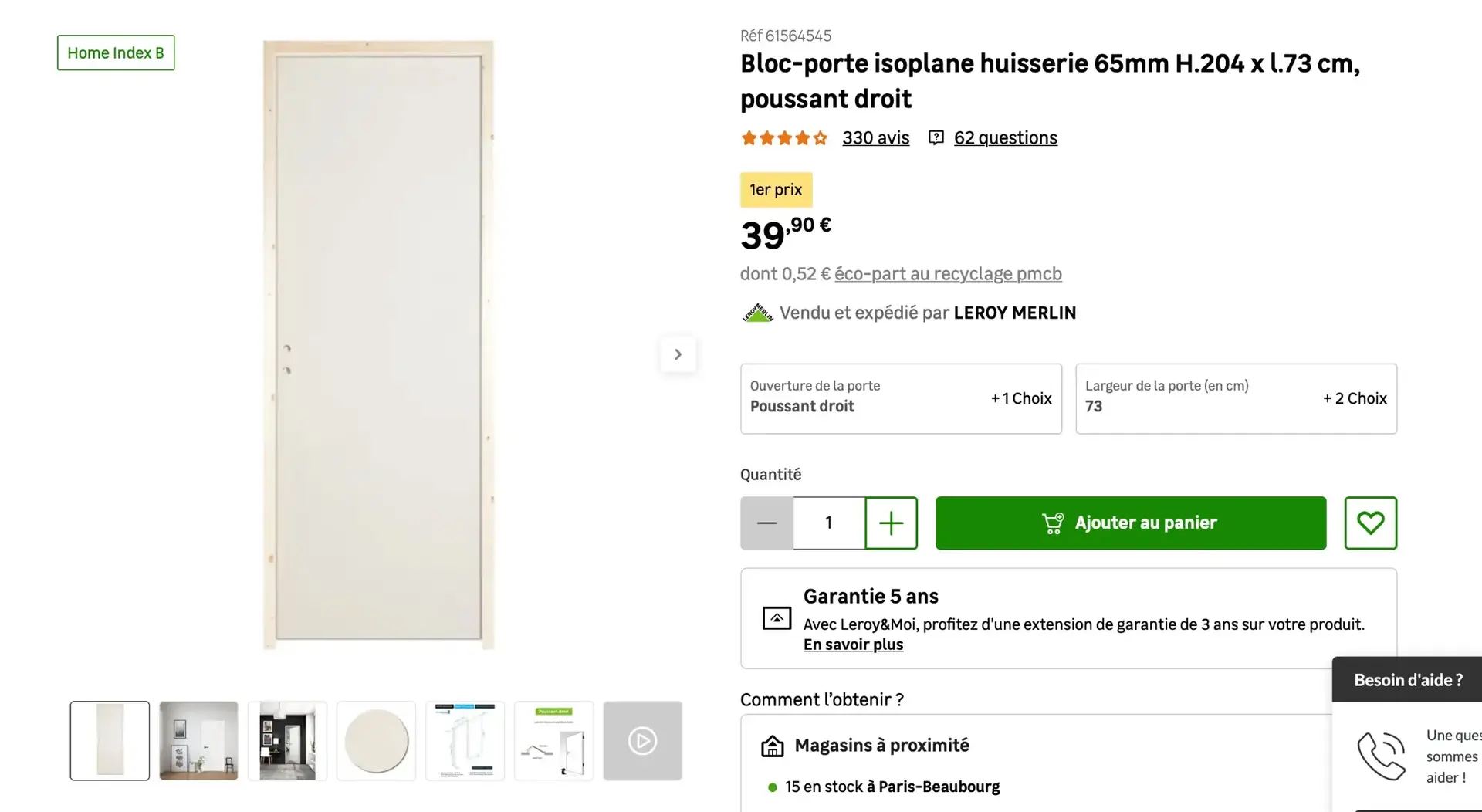Image resolution: width=1482 pixels, height=812 pixels.
Task: Click the quantity input field
Action: [828, 523]
